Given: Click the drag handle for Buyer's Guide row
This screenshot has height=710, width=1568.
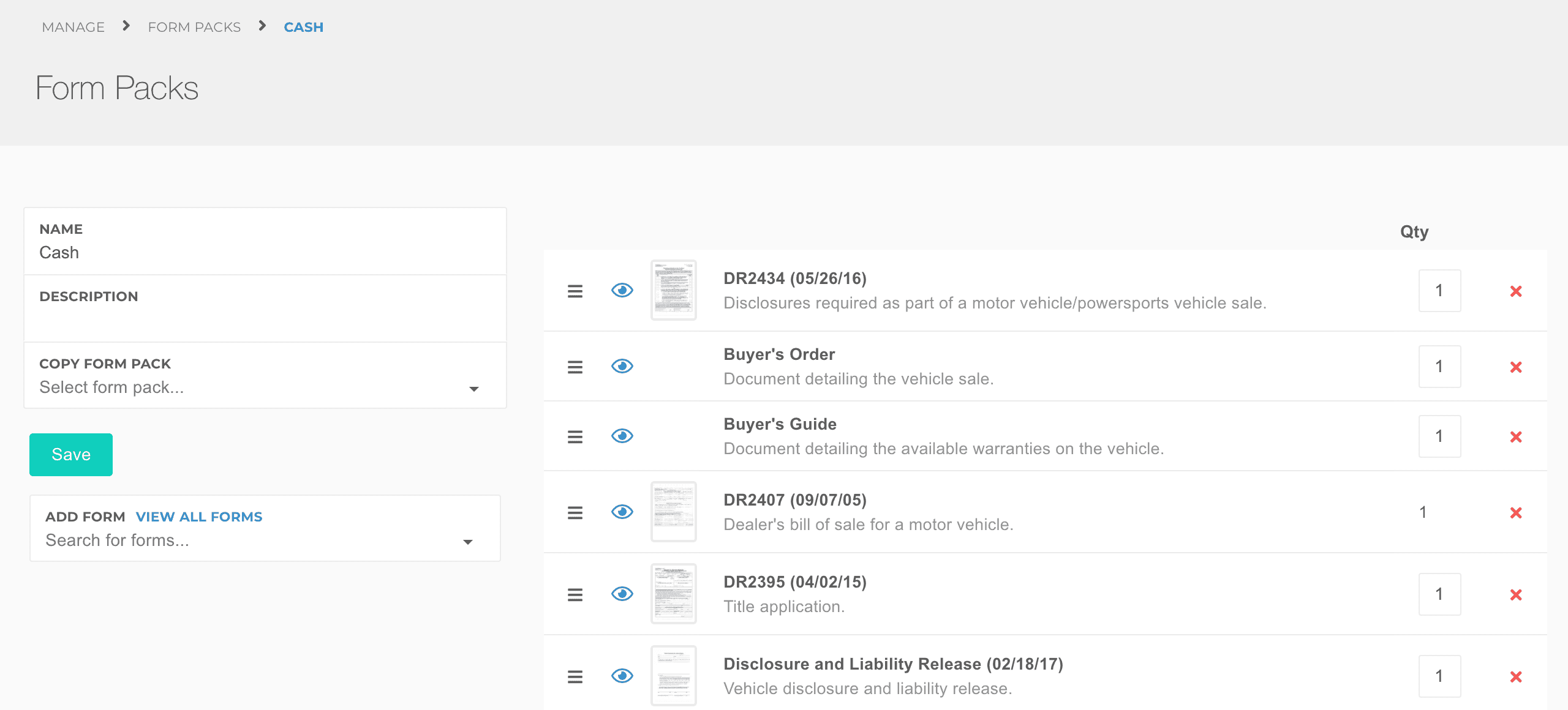Looking at the screenshot, I should pos(575,437).
